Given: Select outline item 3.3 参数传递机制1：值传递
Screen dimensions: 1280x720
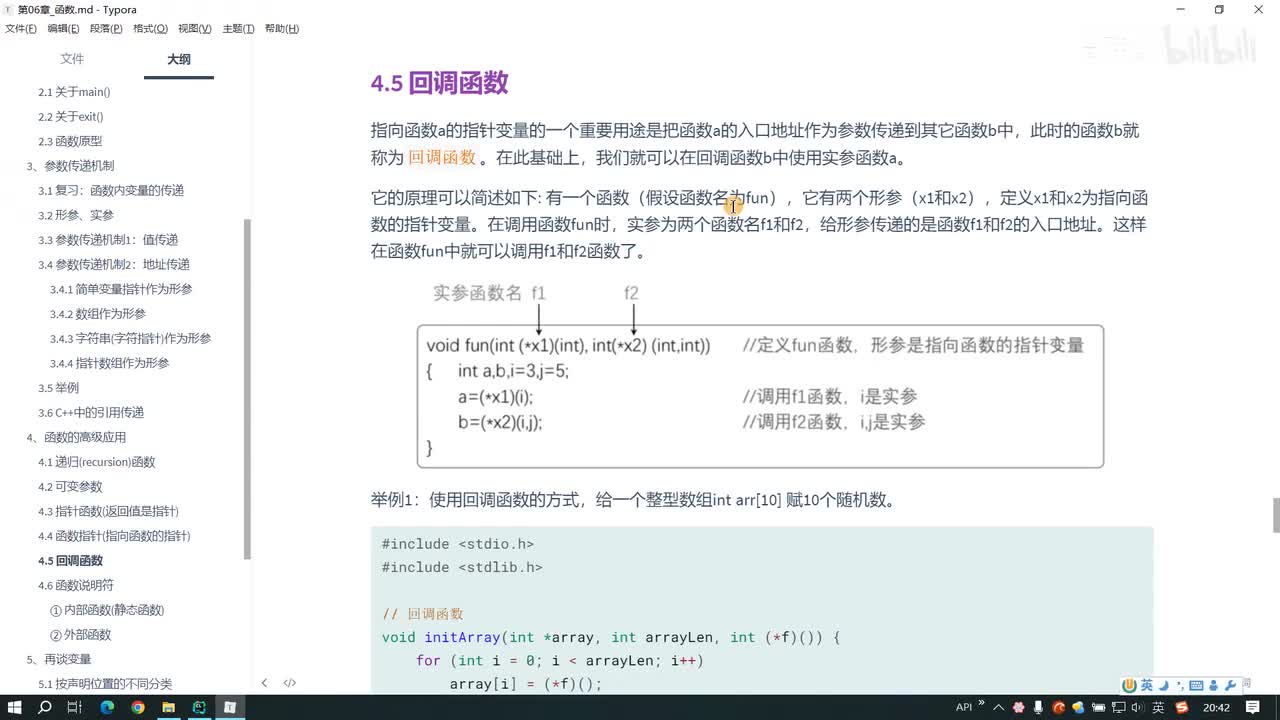Looking at the screenshot, I should tap(108, 240).
